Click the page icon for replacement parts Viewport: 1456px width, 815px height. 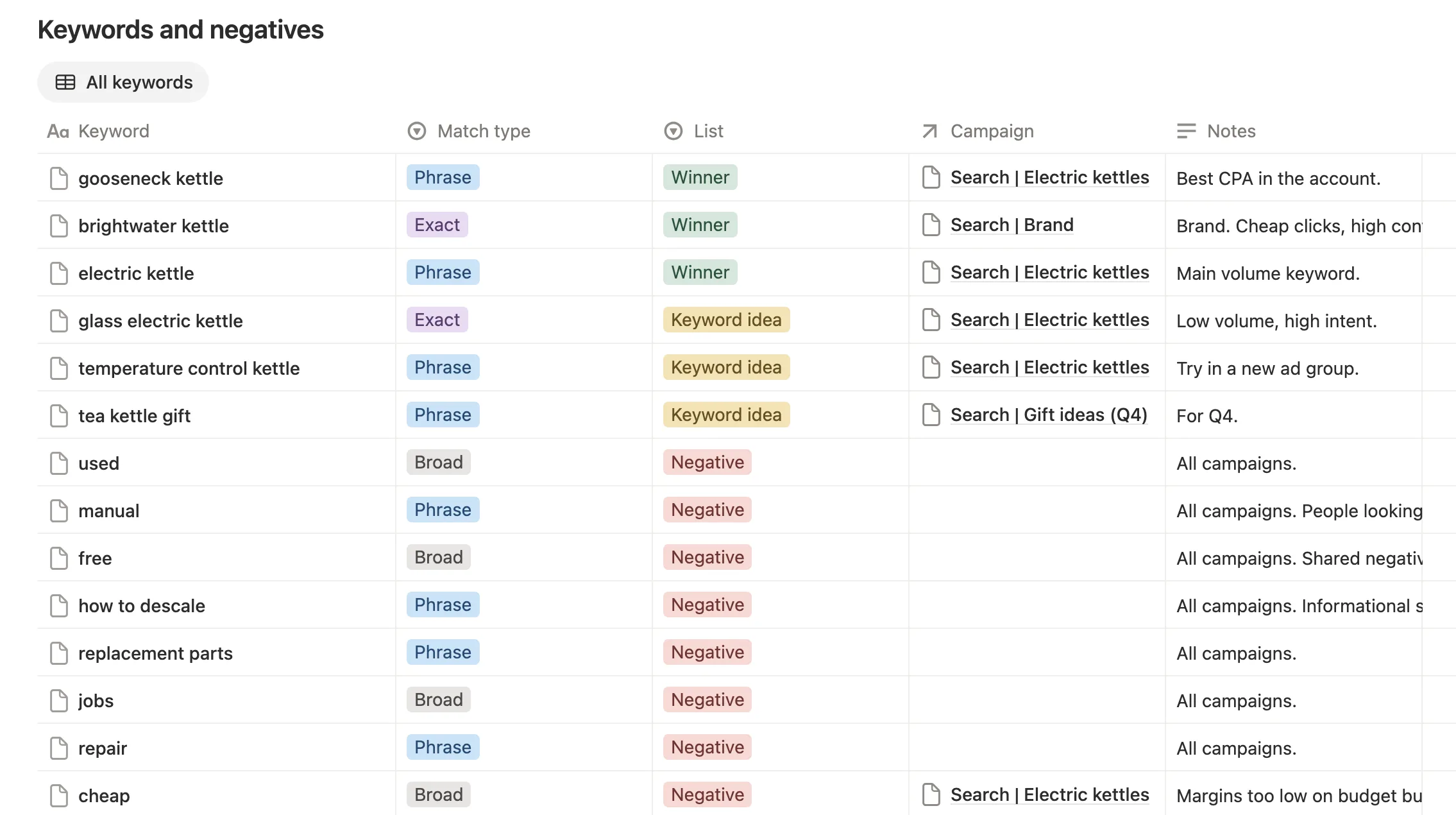tap(59, 653)
